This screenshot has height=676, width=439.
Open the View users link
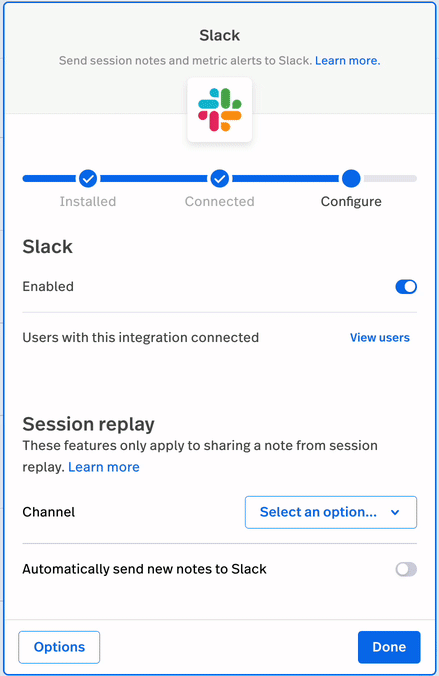tap(379, 338)
